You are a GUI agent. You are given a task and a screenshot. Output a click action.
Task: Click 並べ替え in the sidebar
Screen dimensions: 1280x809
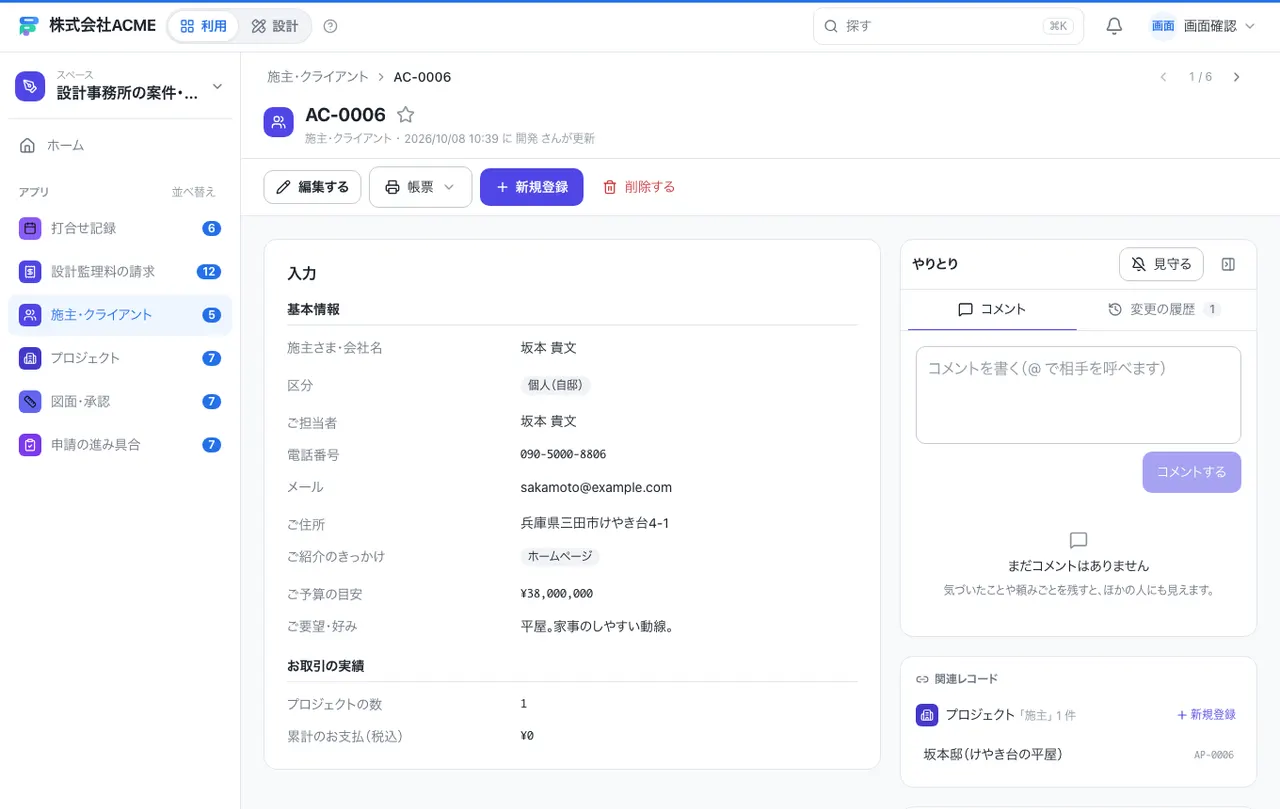point(194,192)
